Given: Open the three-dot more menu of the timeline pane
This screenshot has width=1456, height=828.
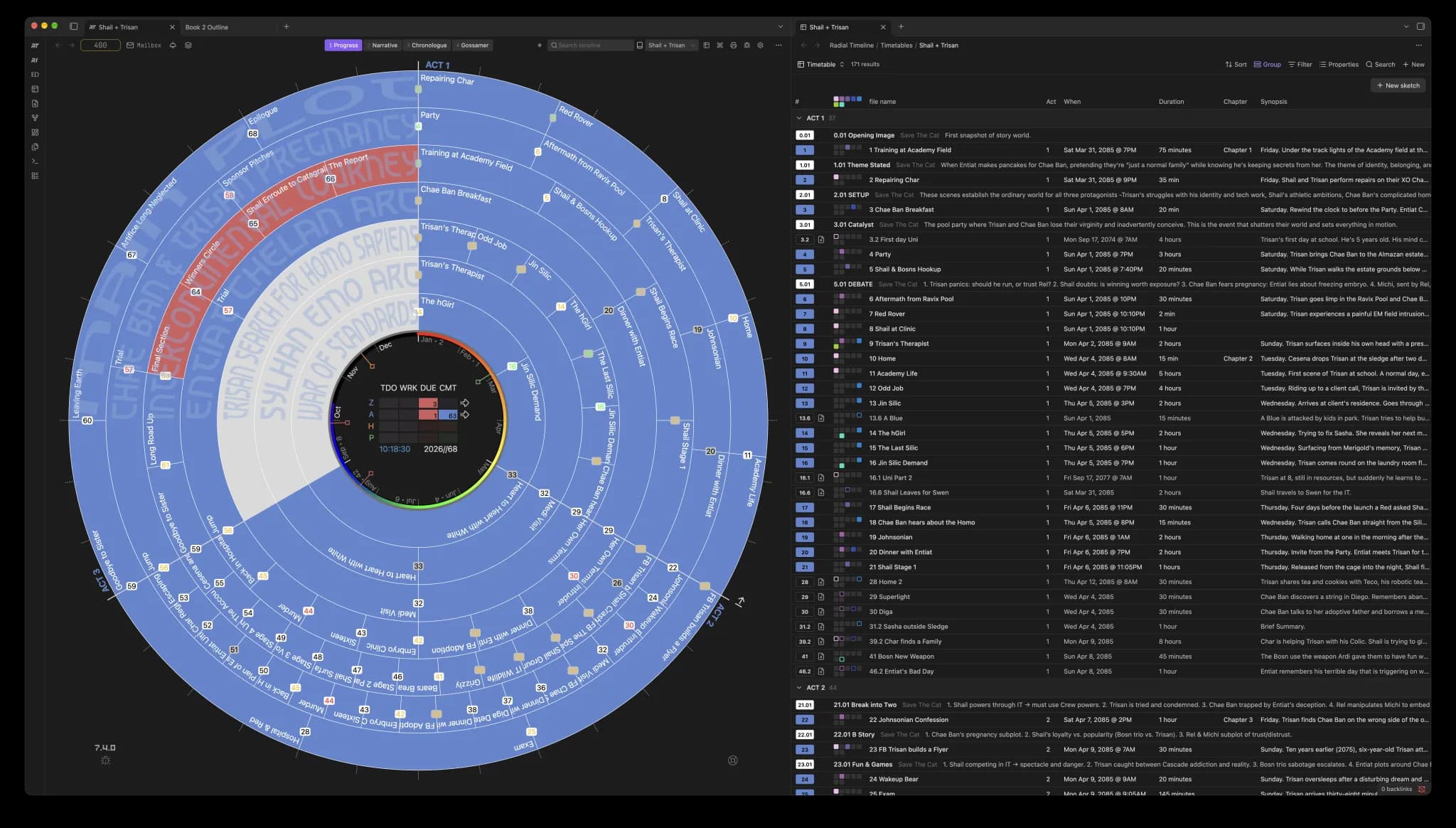Looking at the screenshot, I should tap(778, 46).
